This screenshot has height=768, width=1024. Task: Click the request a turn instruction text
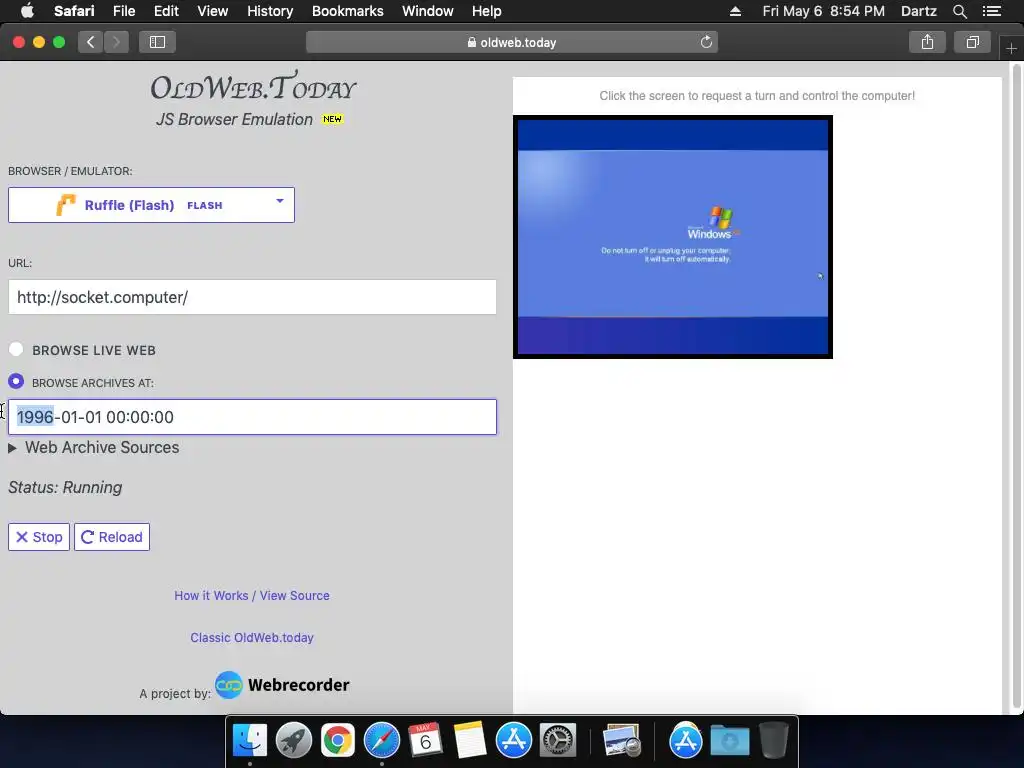pos(757,96)
